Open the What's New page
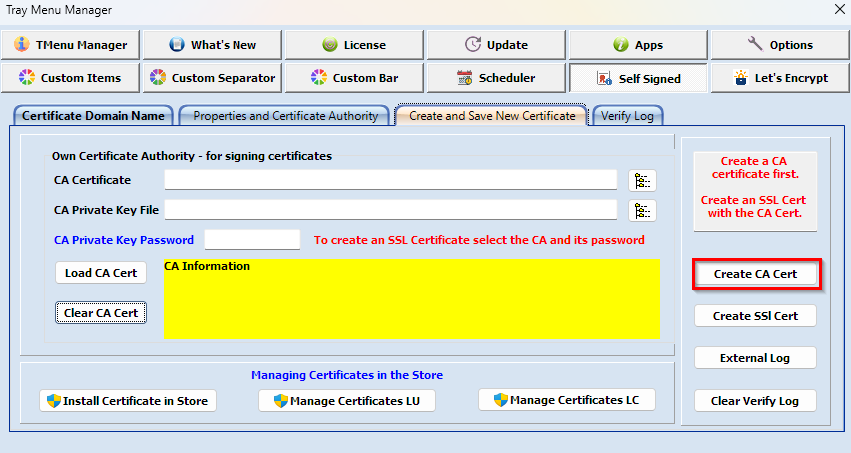The width and height of the screenshot is (851, 453). coord(212,44)
